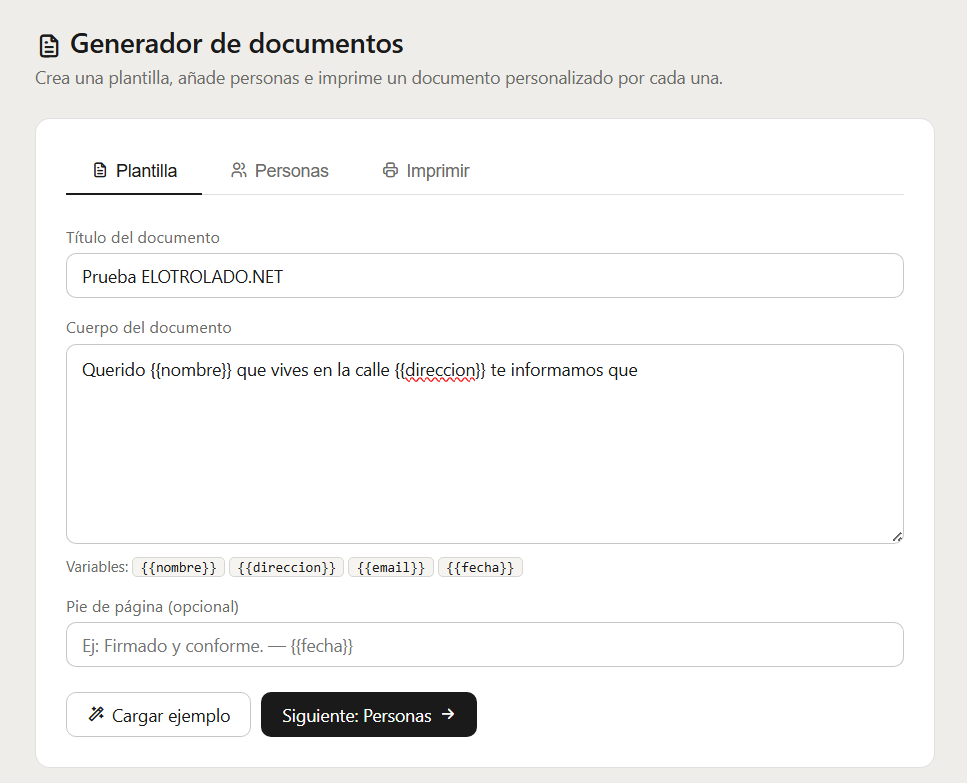This screenshot has width=967, height=783.
Task: Switch to the Plantilla tab
Action: point(134,171)
